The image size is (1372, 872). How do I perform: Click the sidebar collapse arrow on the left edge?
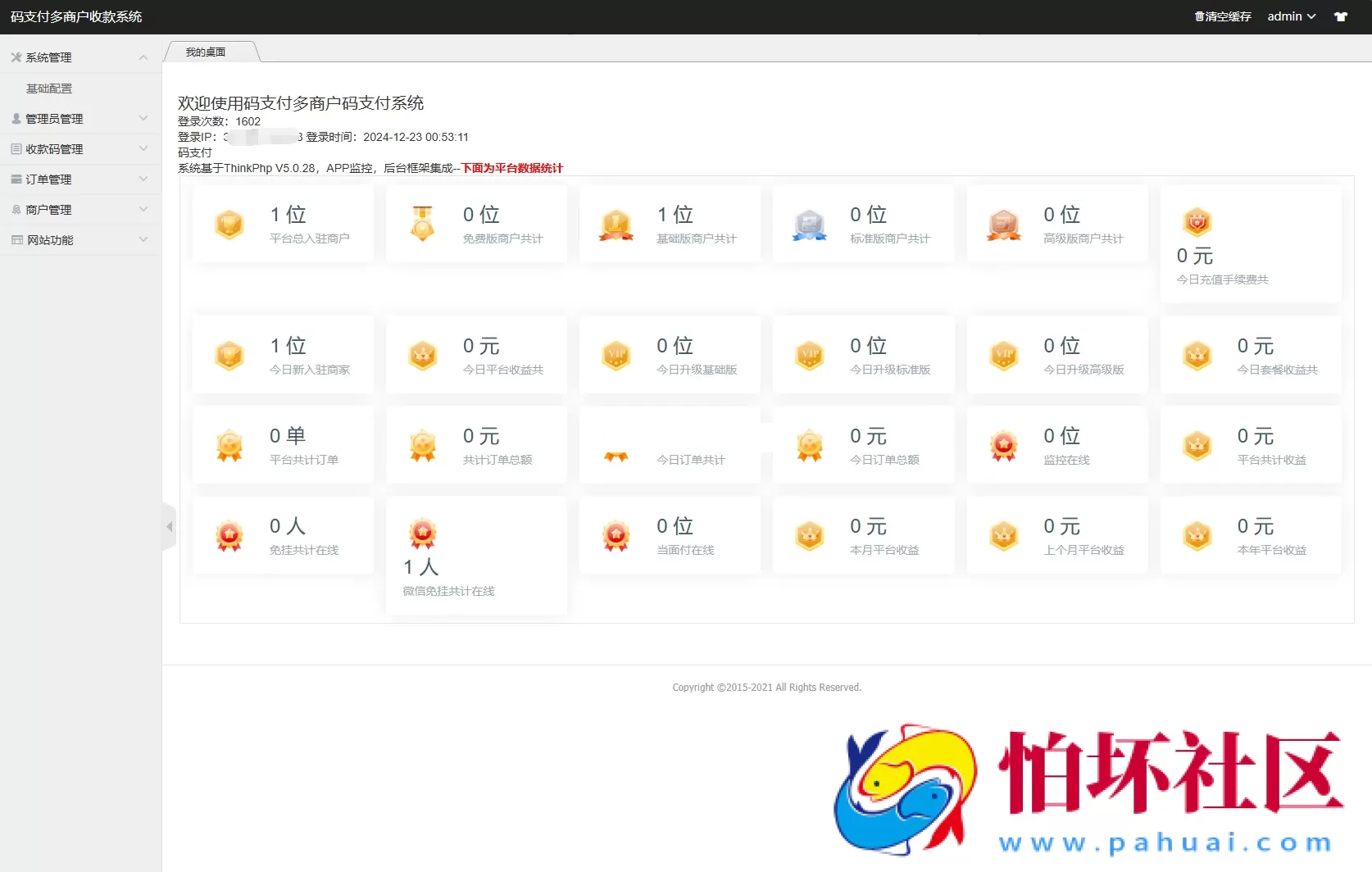170,527
